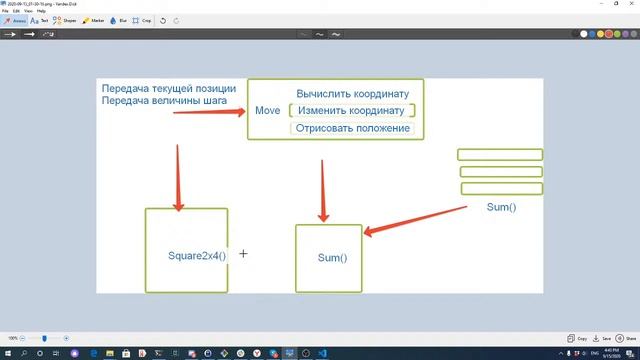The height and width of the screenshot is (360, 640).
Task: Select the yellow color swatch
Action: click(x=600, y=34)
